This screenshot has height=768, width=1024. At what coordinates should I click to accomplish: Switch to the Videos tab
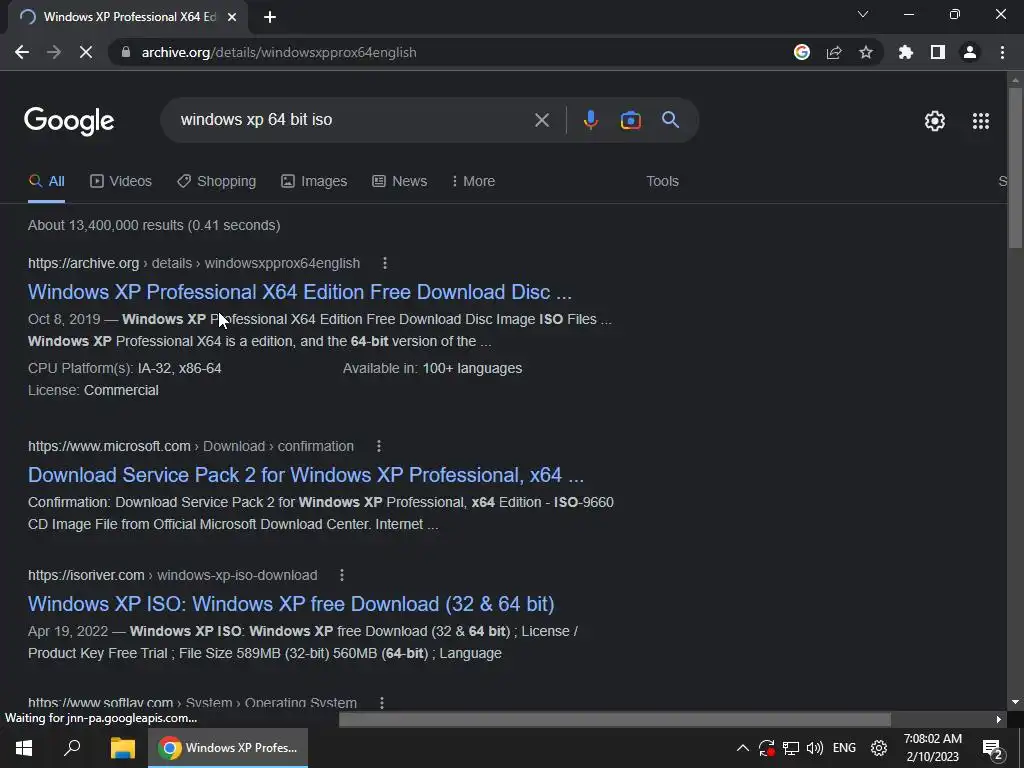(121, 182)
